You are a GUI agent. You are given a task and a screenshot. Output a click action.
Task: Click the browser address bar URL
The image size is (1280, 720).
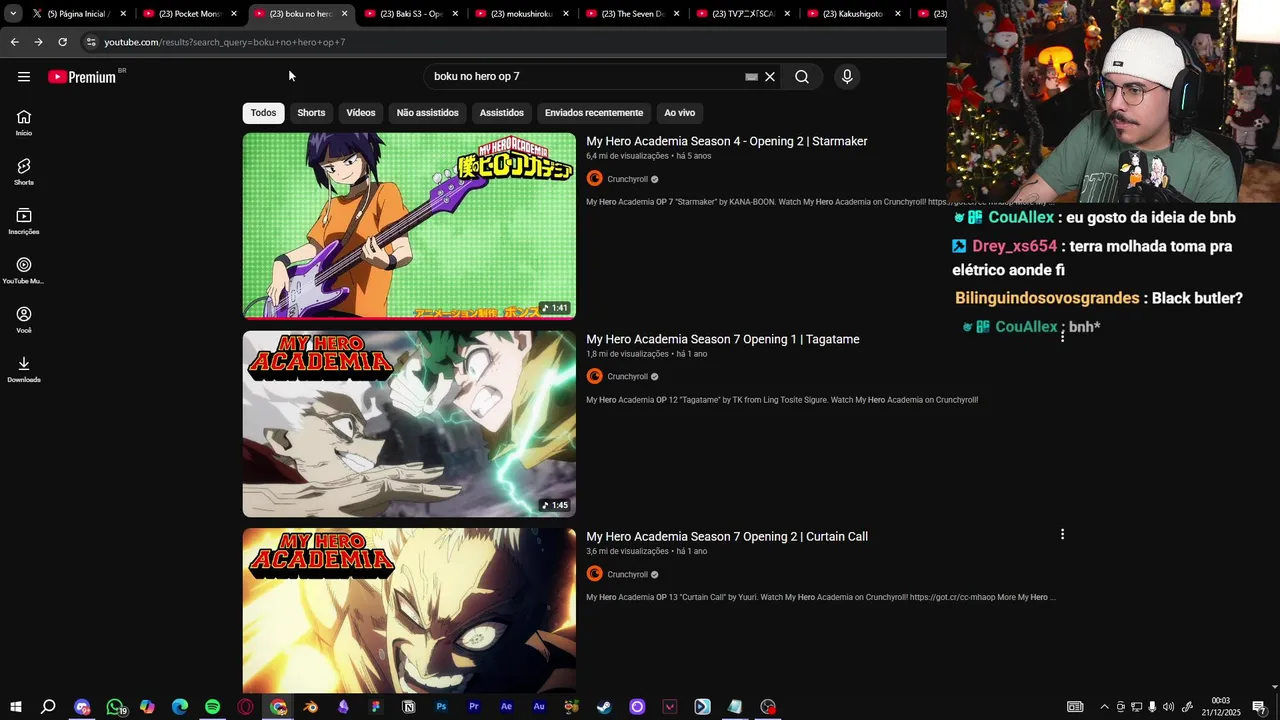click(225, 42)
